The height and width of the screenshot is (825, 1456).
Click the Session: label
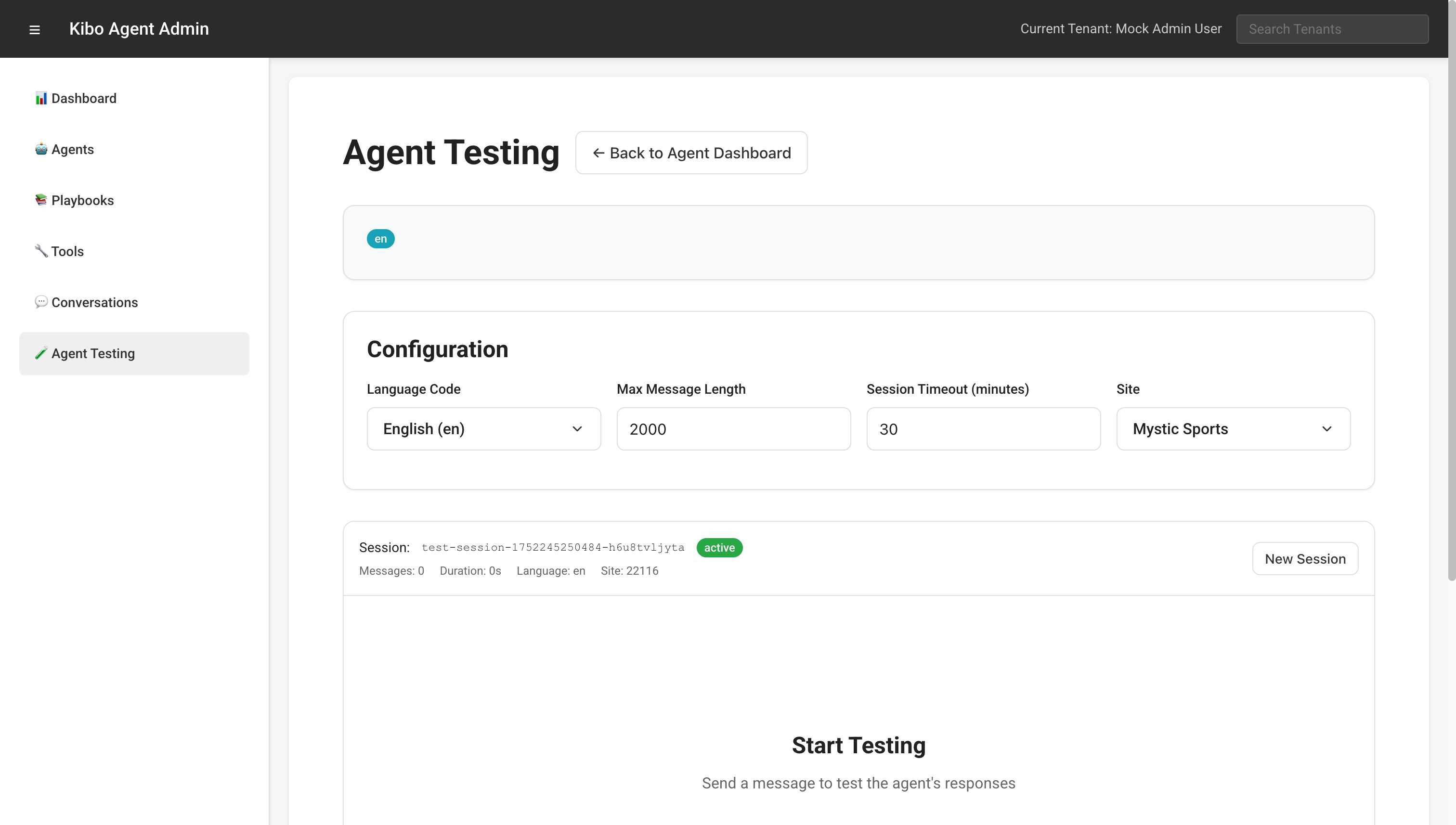coord(384,547)
